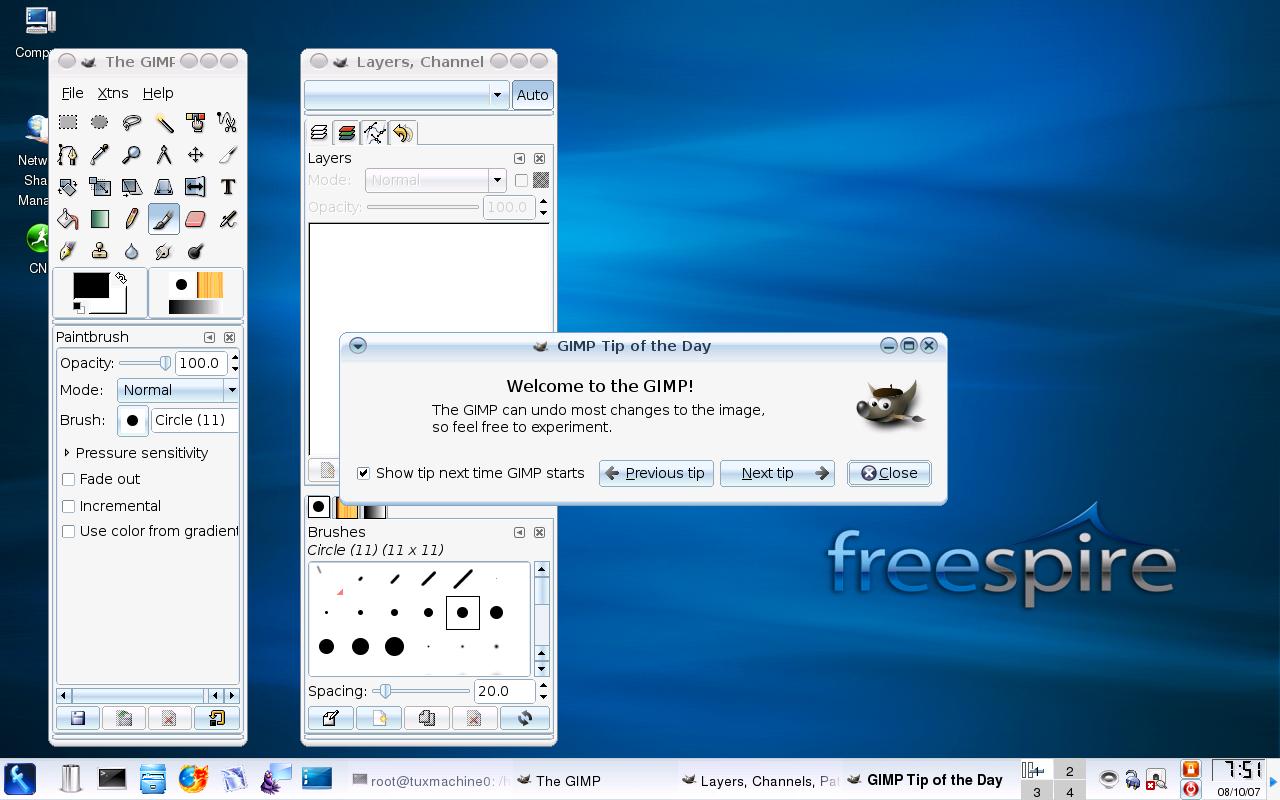Enable the Fade out checkbox
Viewport: 1280px width, 800px height.
(x=69, y=479)
